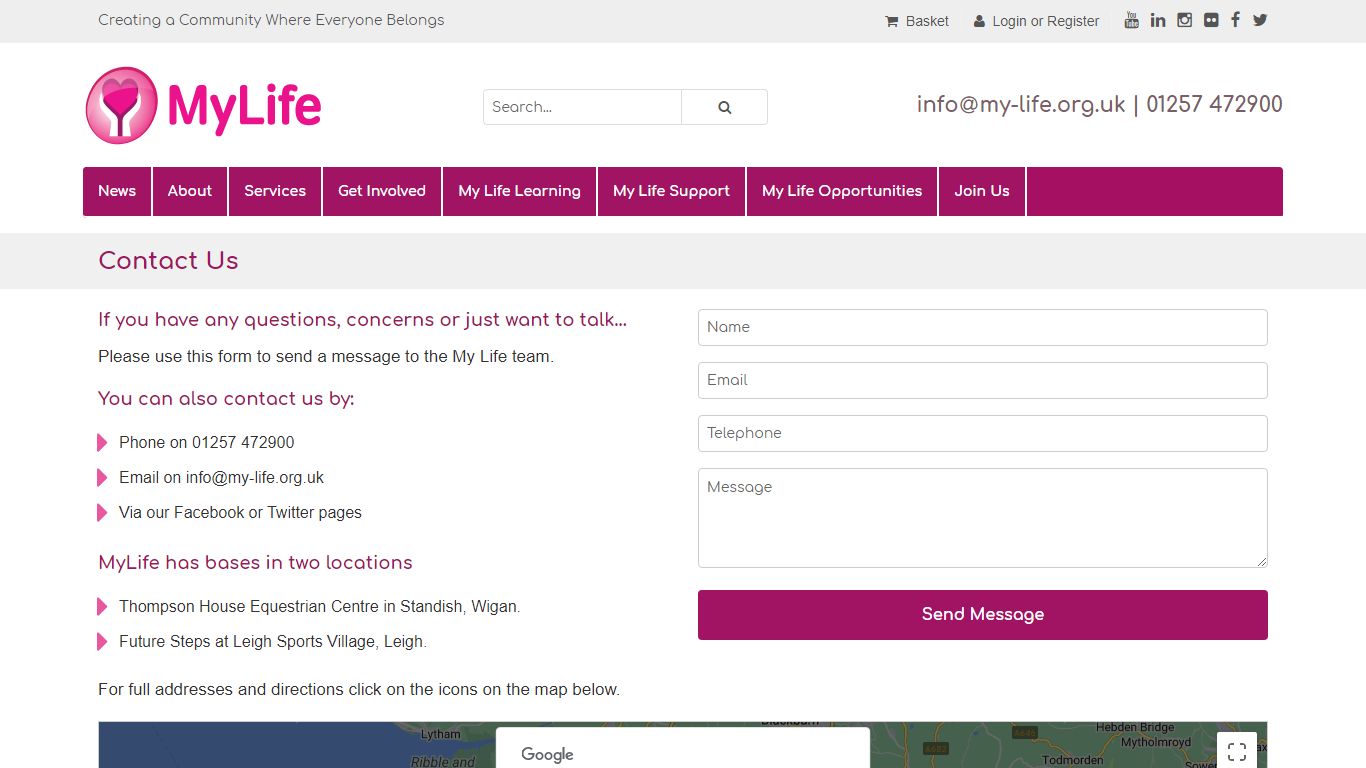Open the YouTube social icon

point(1131,20)
